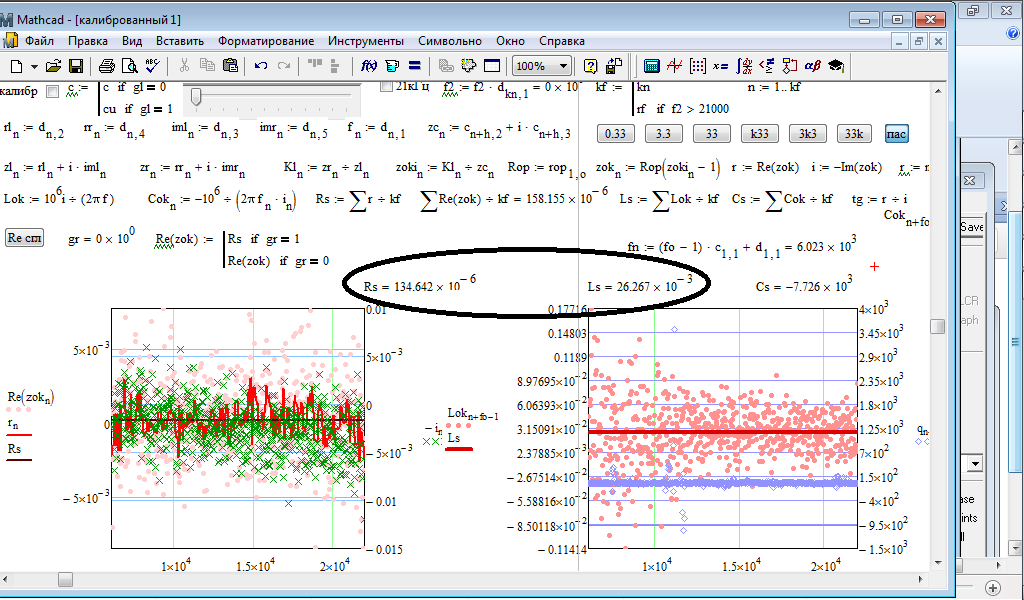1024x600 pixels.
Task: Toggle the 21кГц checkbox
Action: tap(387, 86)
